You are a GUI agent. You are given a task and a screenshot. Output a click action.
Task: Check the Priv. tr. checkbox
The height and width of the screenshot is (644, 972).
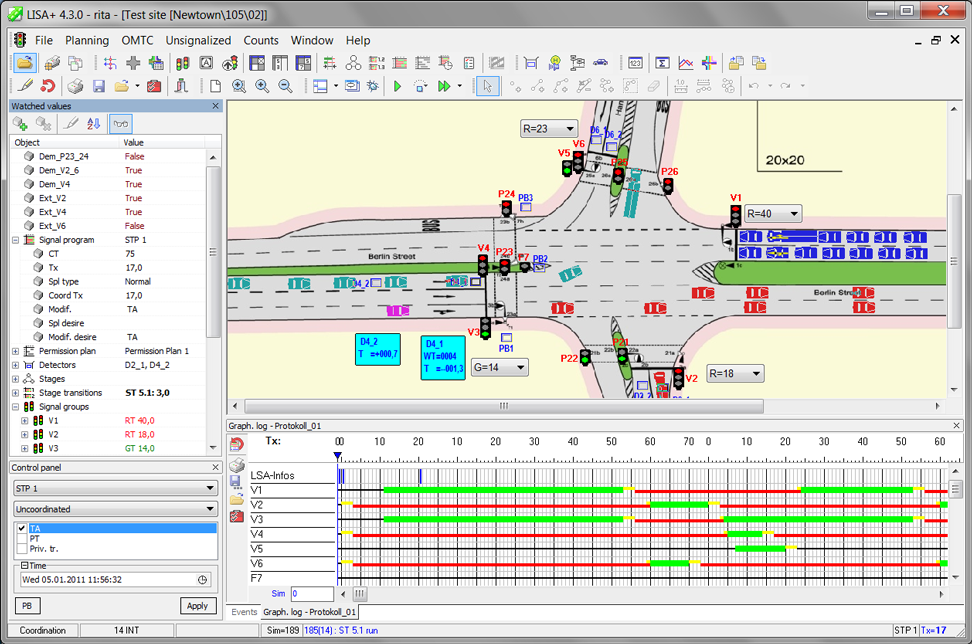(x=22, y=549)
